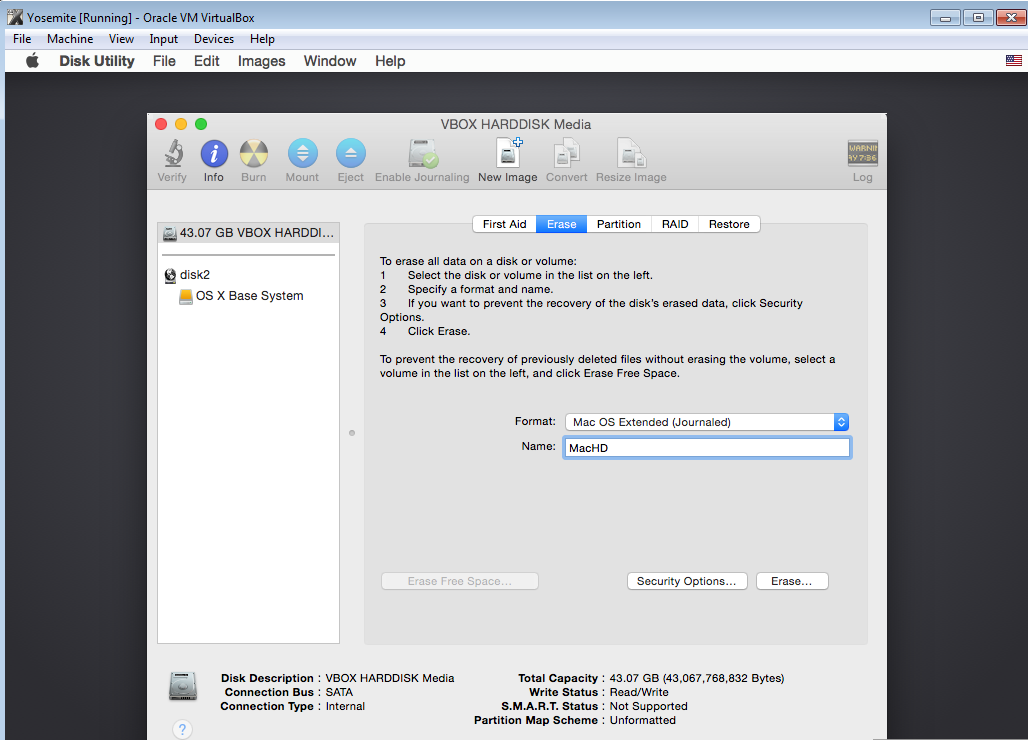This screenshot has width=1028, height=740.
Task: Select the Erase tab
Action: (561, 224)
